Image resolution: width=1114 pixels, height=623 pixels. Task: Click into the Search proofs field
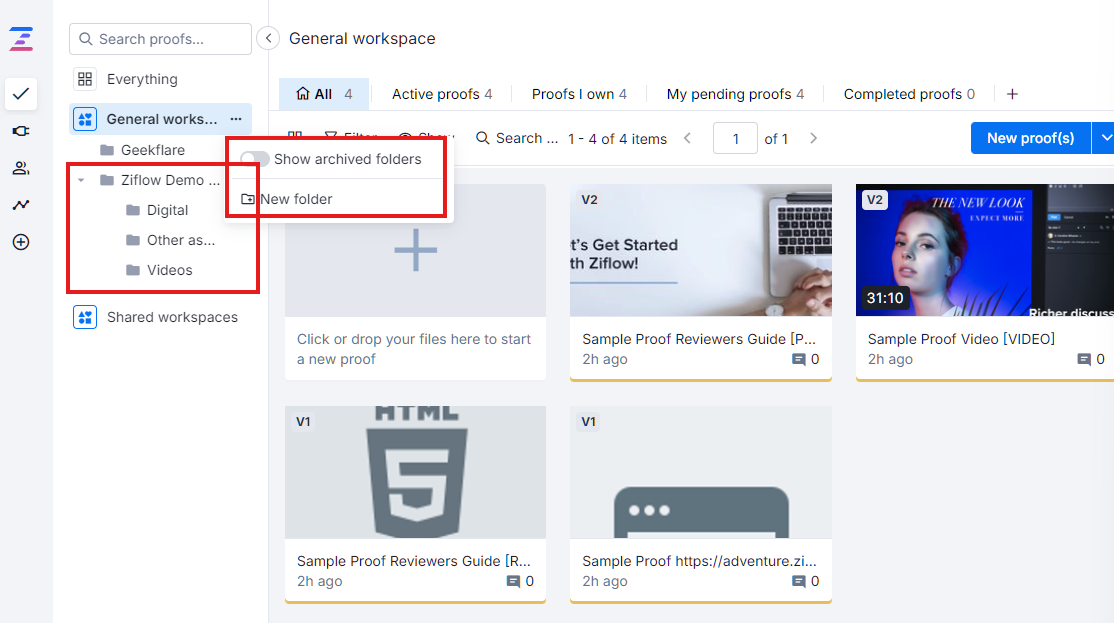click(x=161, y=39)
